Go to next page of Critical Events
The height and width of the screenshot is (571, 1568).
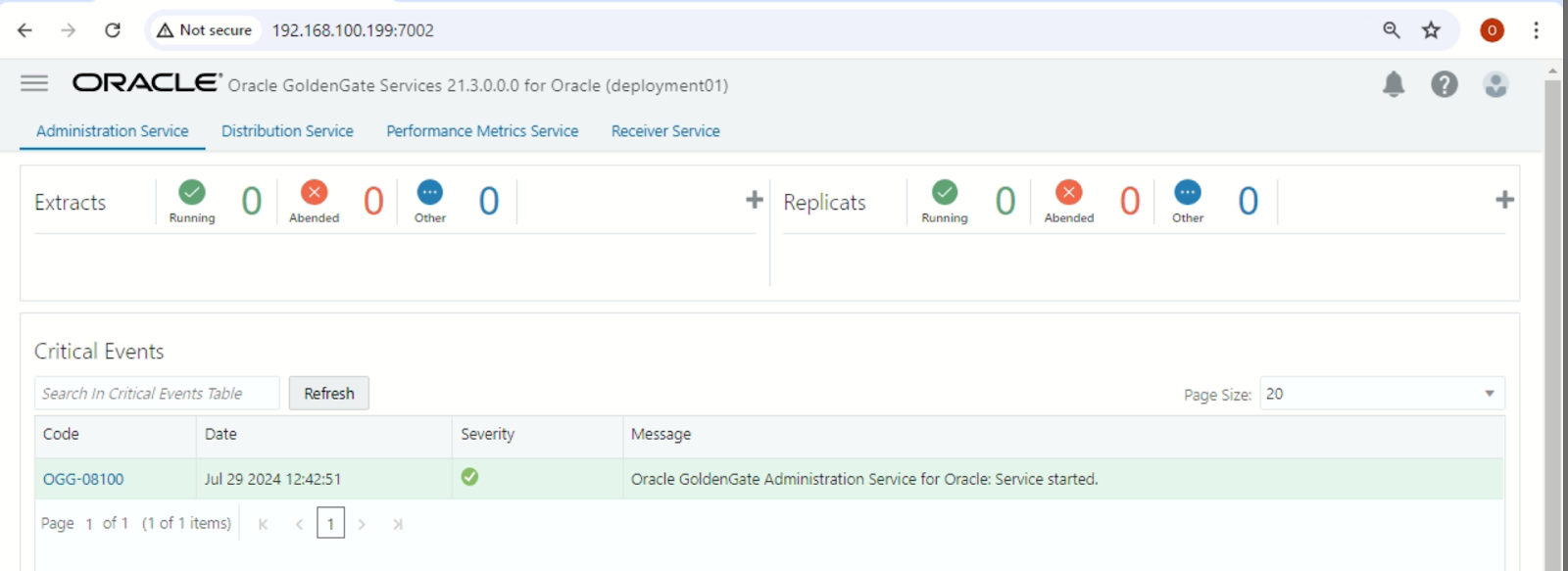click(x=362, y=524)
